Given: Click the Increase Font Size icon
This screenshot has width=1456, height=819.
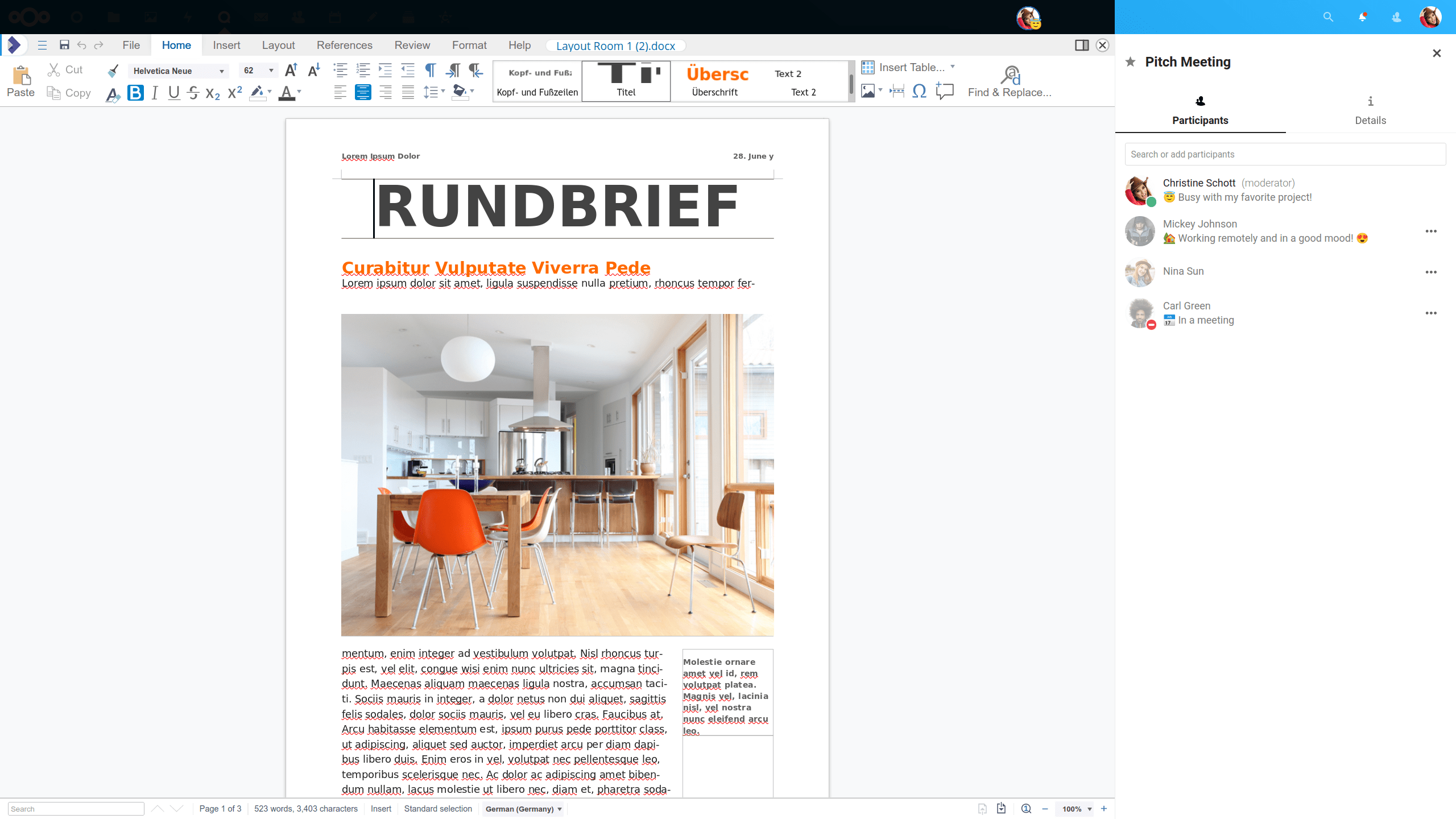Looking at the screenshot, I should 291,69.
